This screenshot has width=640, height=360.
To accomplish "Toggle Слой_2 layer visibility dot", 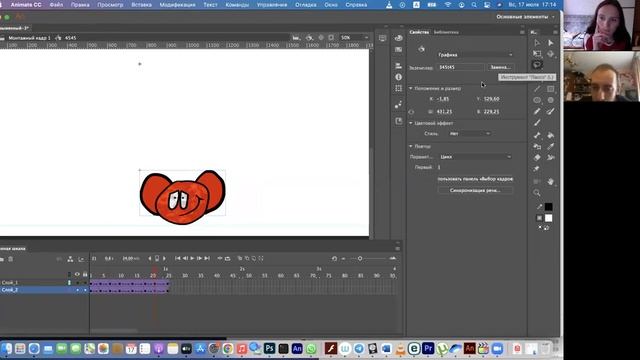I will (x=78, y=290).
